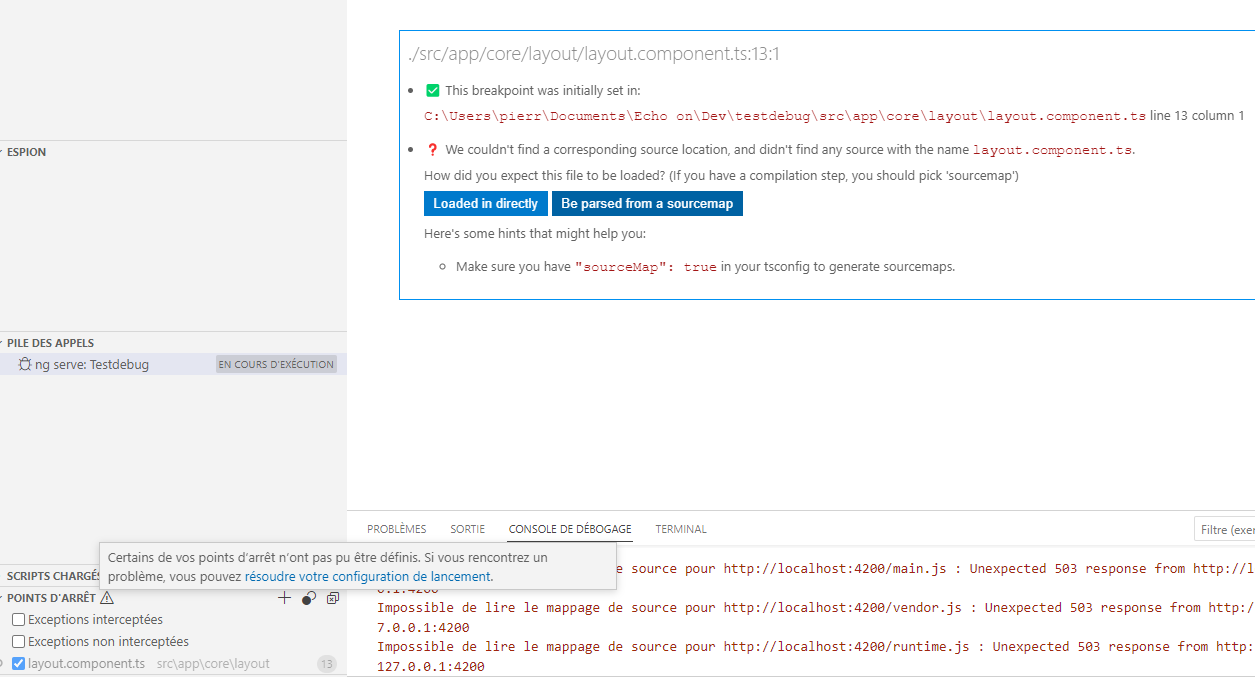Click the add function breakpoint plus icon
The width and height of the screenshot is (1255, 677).
(284, 598)
